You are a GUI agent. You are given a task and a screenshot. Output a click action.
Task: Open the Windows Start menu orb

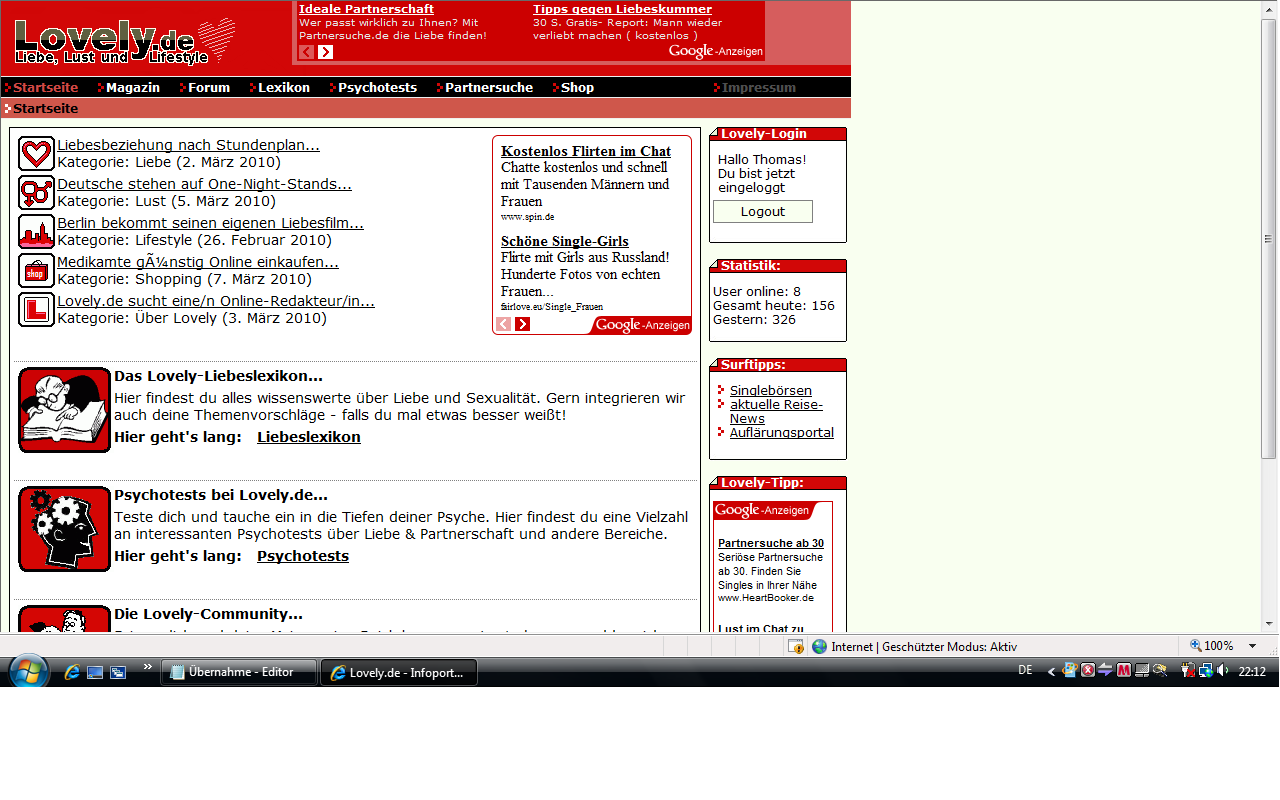pyautogui.click(x=28, y=671)
